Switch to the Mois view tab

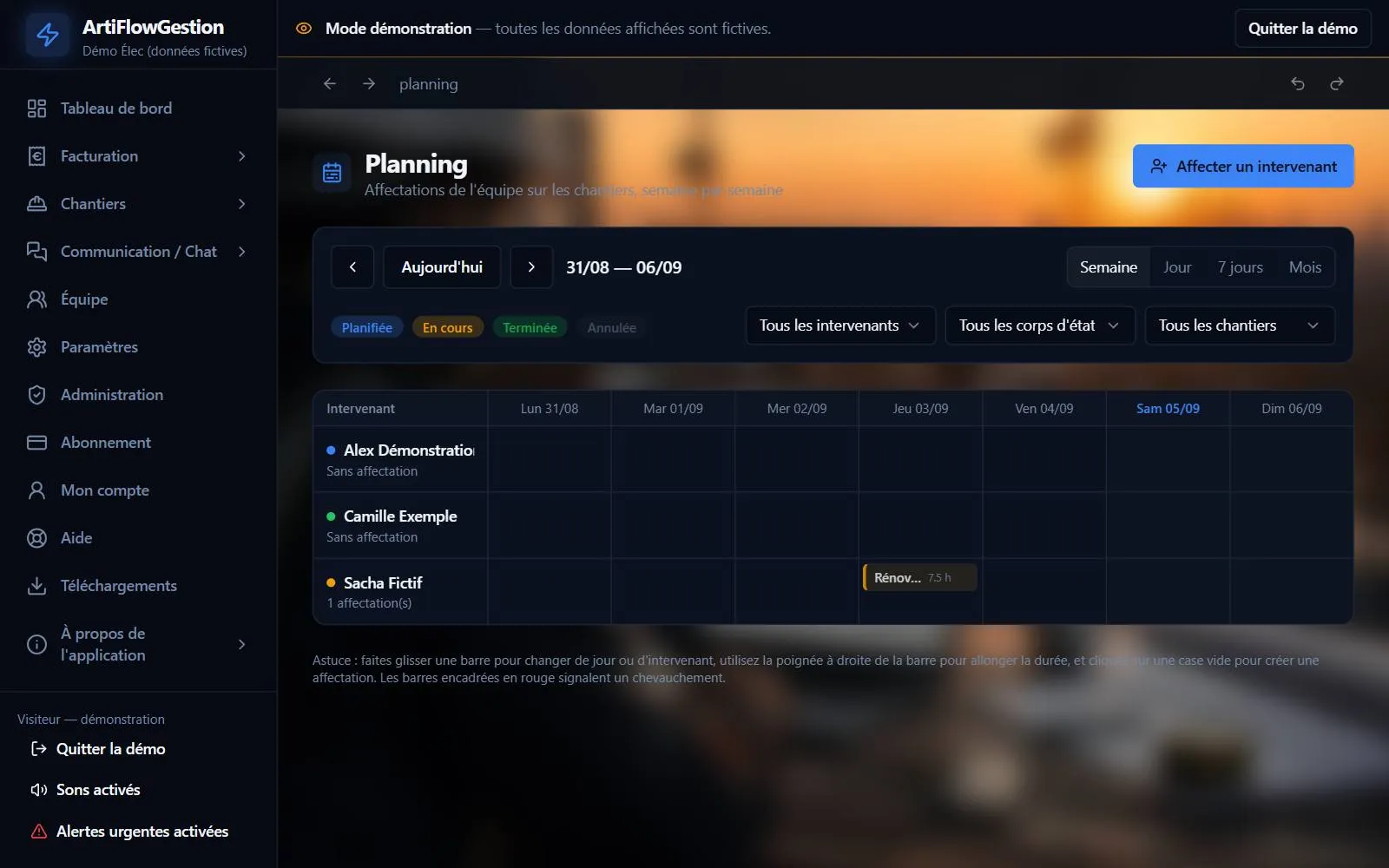(x=1305, y=267)
